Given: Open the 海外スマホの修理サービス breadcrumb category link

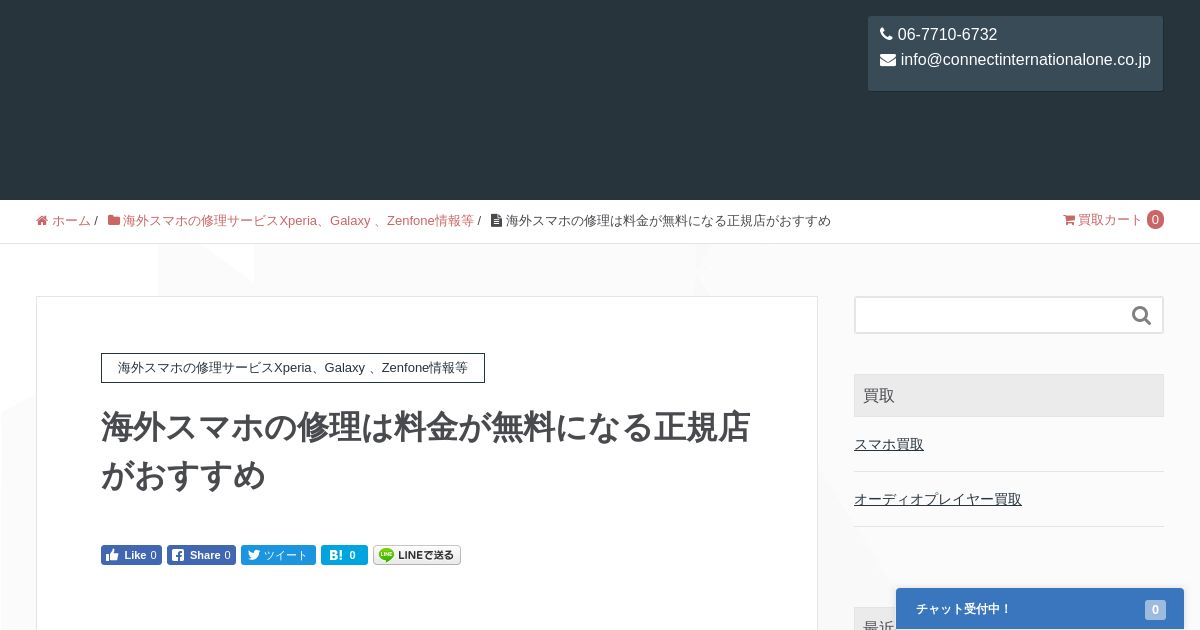Looking at the screenshot, I should click(298, 221).
